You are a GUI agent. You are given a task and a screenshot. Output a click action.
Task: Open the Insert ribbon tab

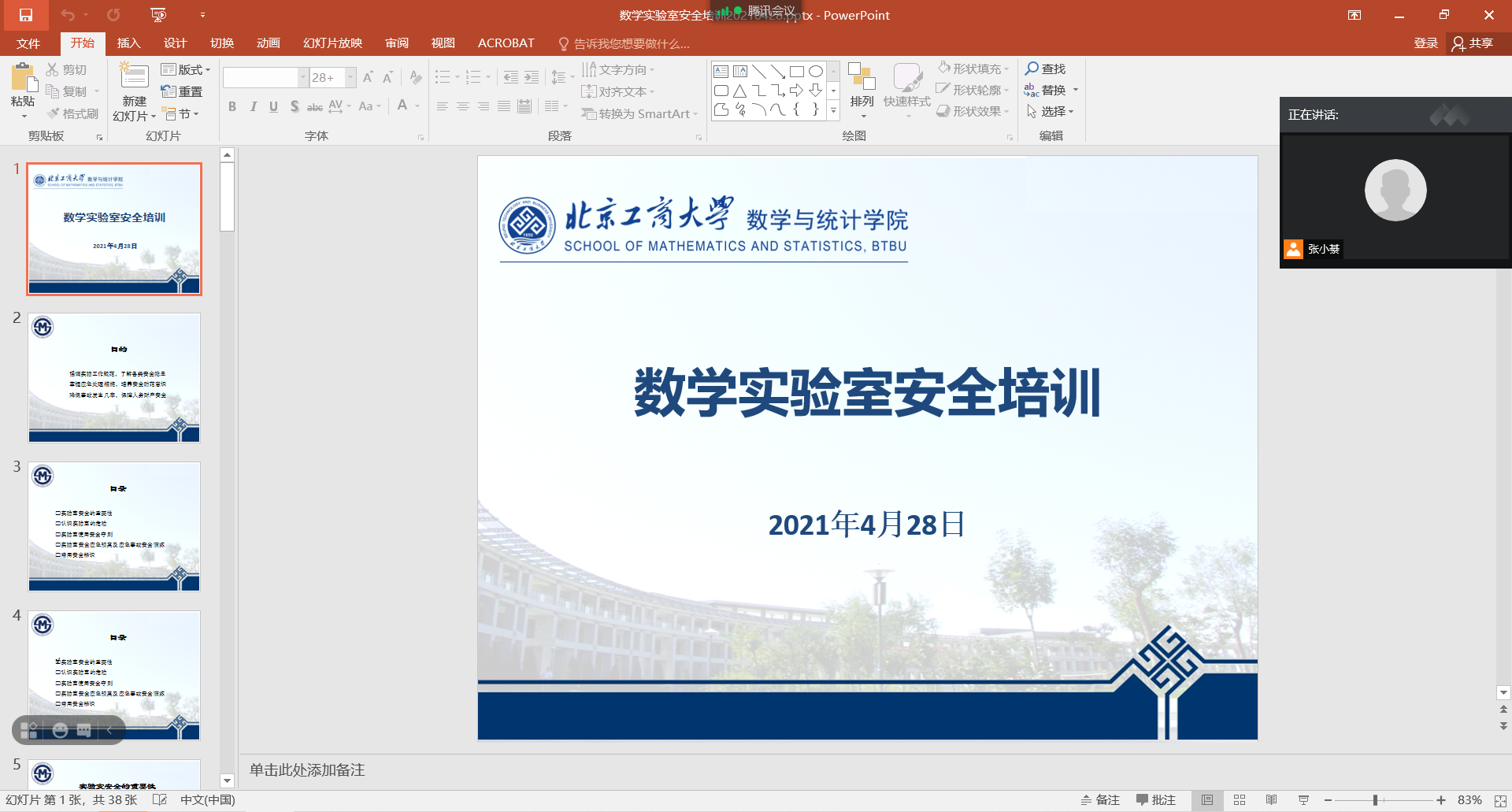tap(128, 43)
